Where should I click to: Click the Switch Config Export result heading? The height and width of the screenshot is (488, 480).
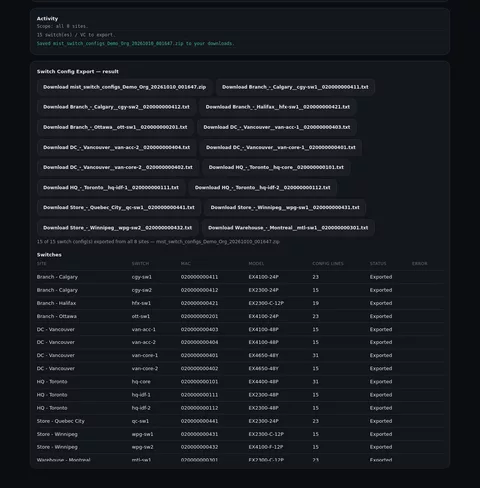point(78,72)
